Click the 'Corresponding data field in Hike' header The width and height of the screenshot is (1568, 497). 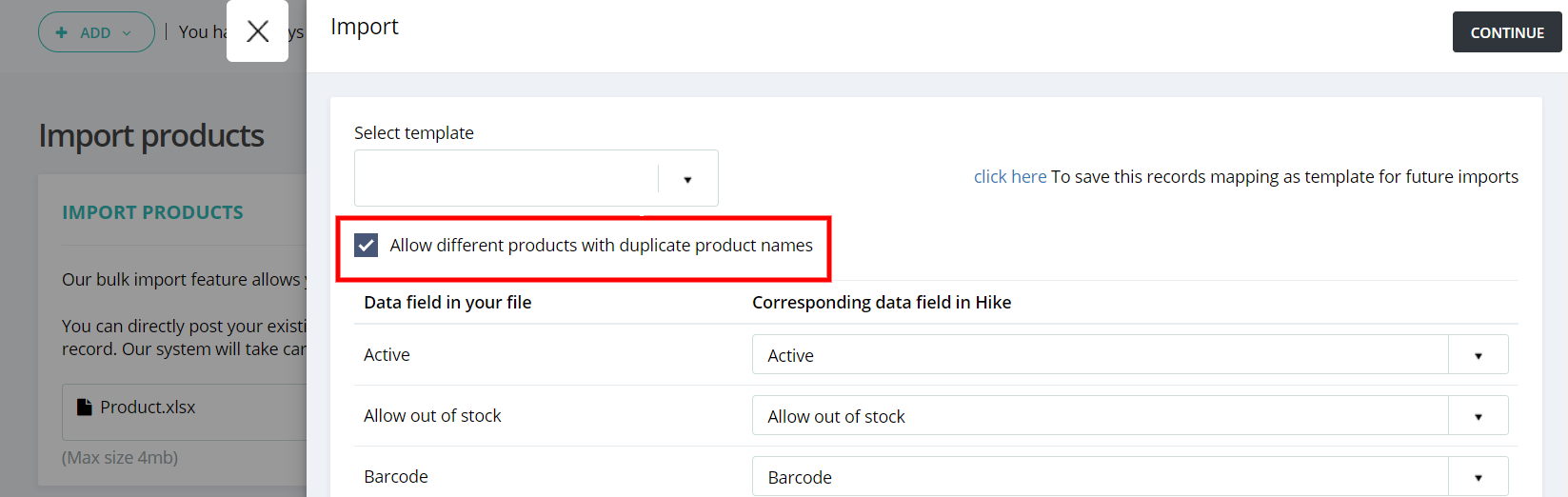(882, 303)
